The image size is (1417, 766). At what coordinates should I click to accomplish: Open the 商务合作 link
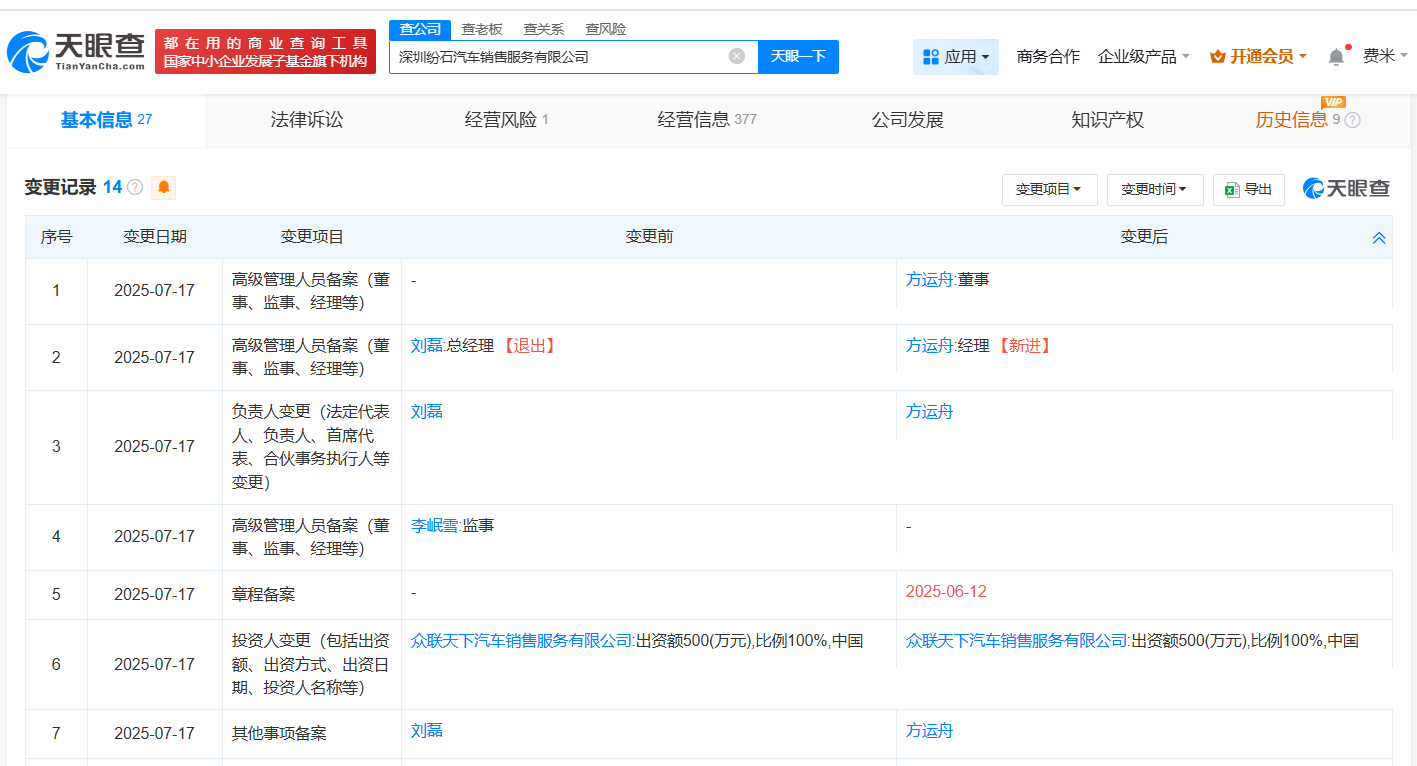tap(1048, 57)
